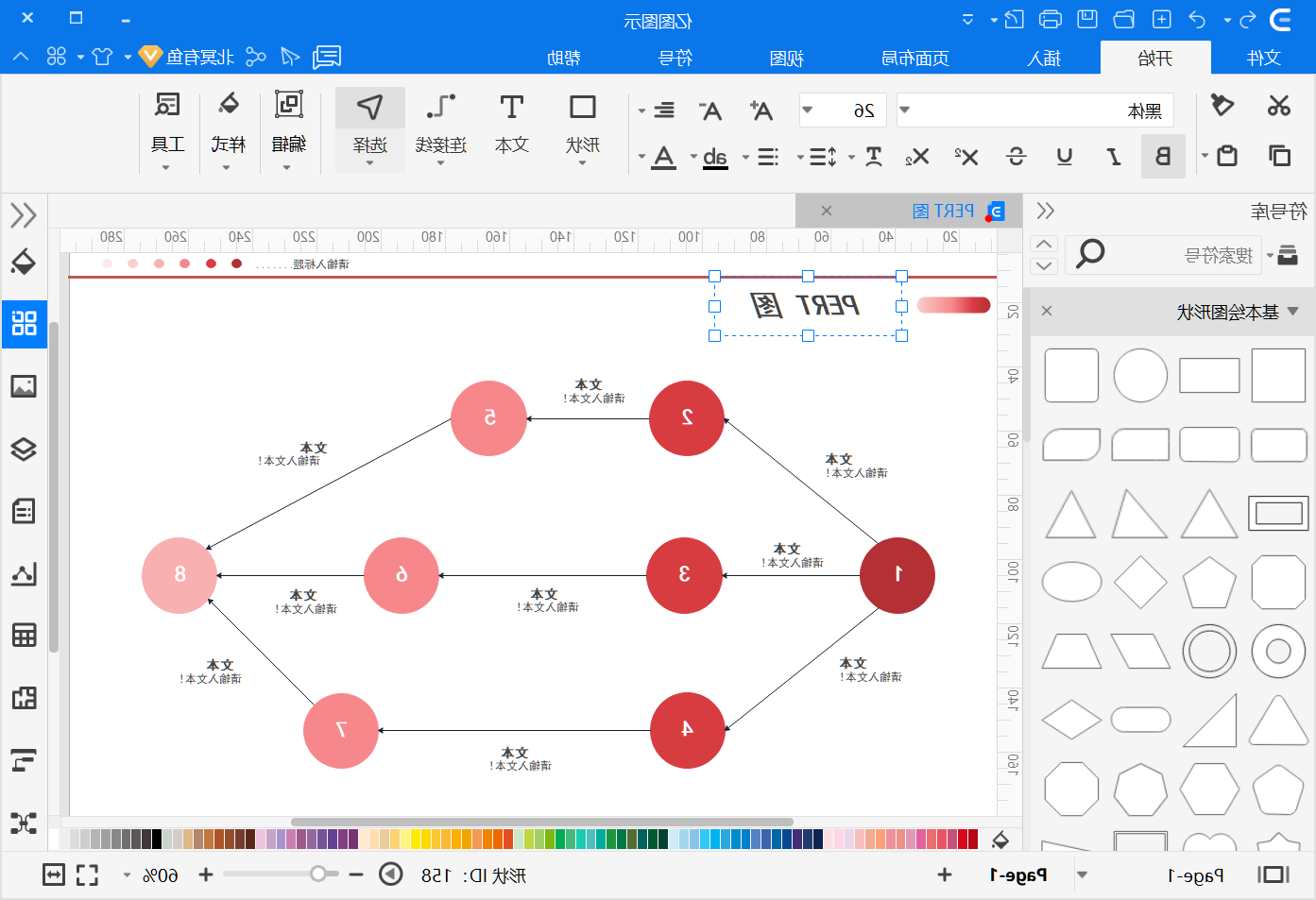Expand the text highlight ab dropdown arrow
Viewport: 1316px width, 900px height.
tap(693, 157)
